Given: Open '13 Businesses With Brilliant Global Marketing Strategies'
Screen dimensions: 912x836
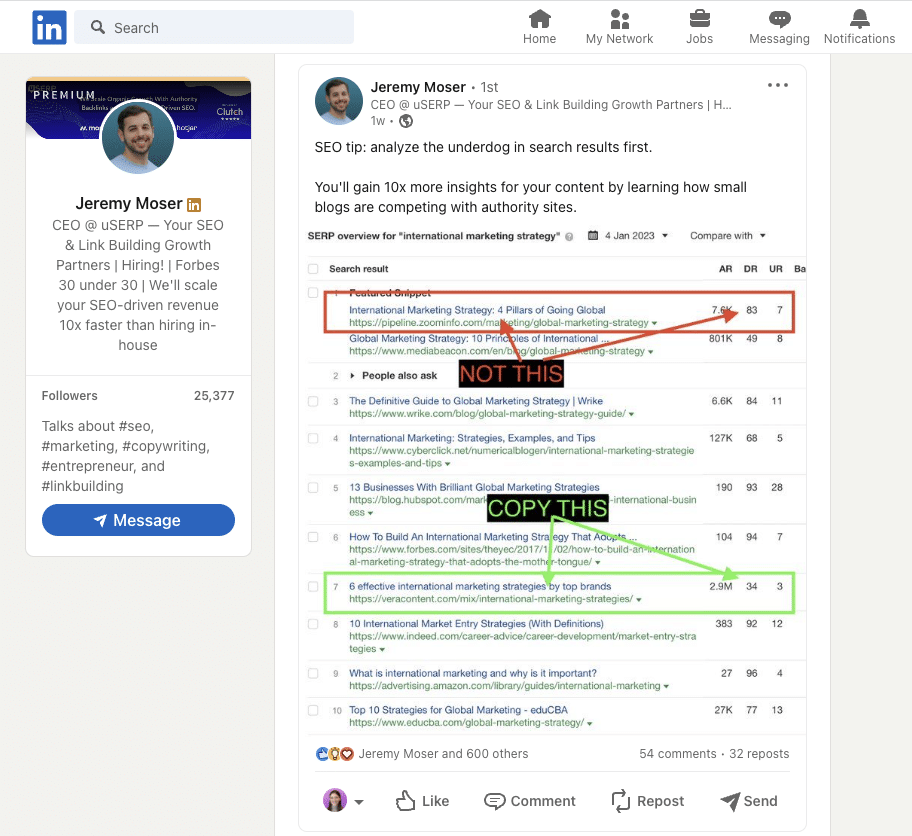Looking at the screenshot, I should (x=474, y=487).
